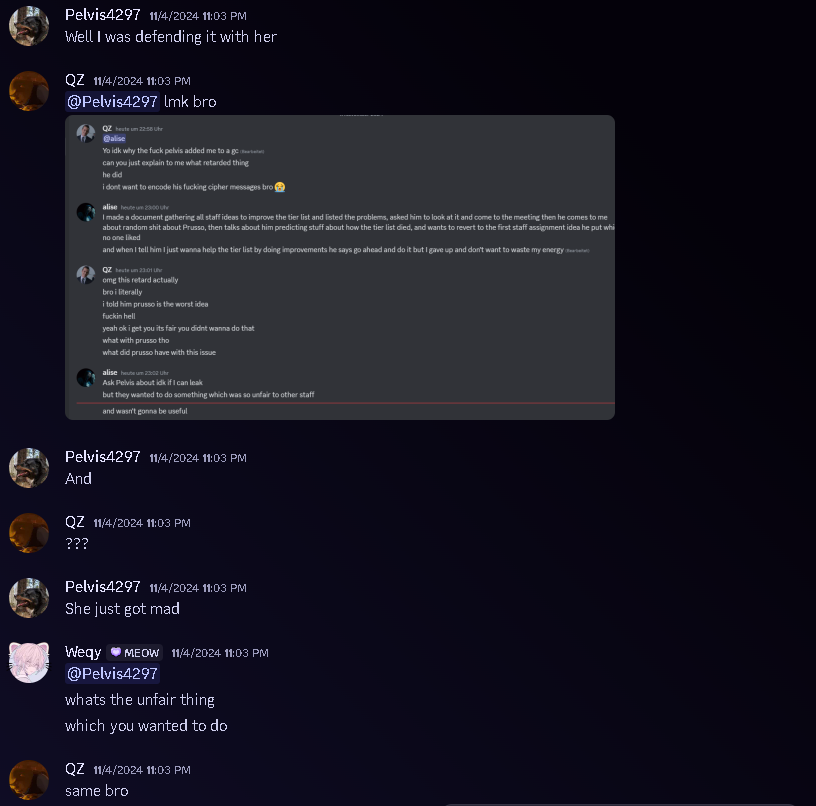Click the "whats the unfair thing" message text
This screenshot has height=806, width=816.
(x=140, y=700)
